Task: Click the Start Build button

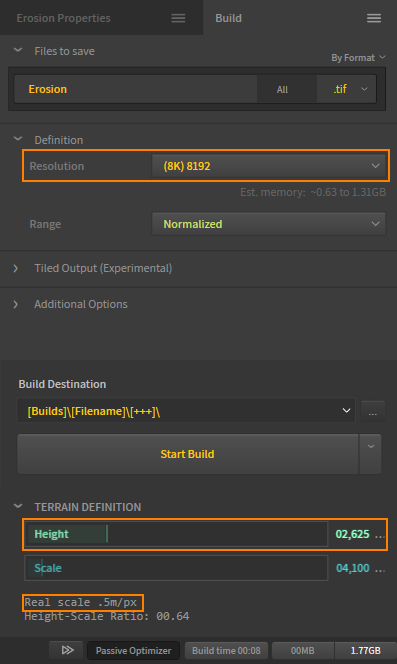Action: [x=188, y=454]
